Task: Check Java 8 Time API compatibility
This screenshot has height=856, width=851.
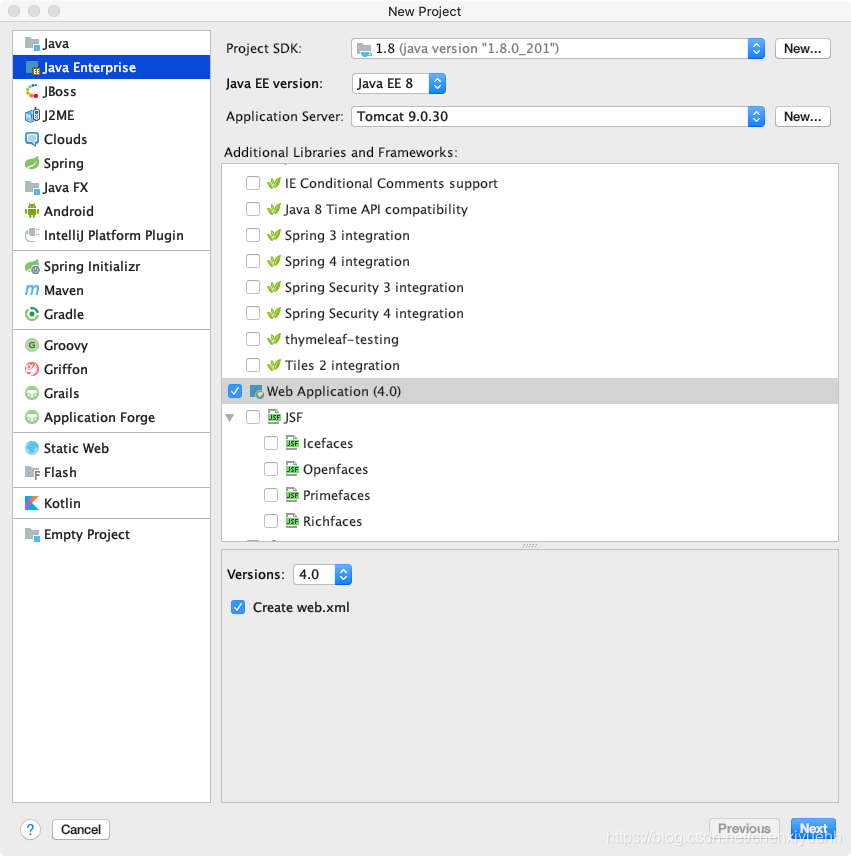Action: click(253, 209)
